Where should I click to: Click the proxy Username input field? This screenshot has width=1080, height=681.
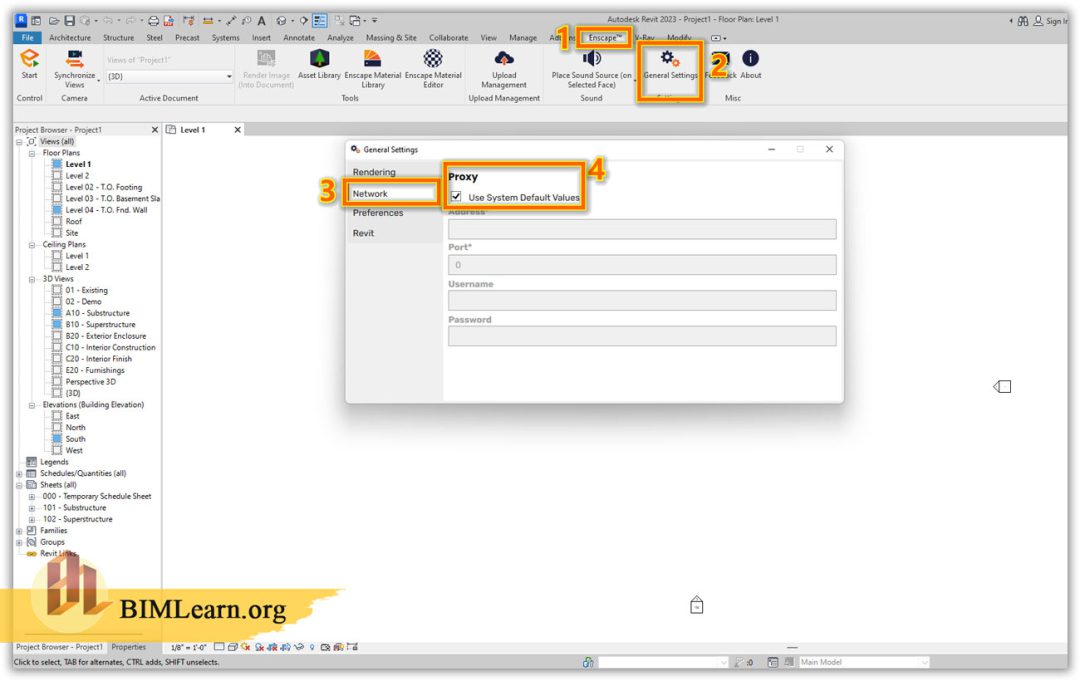(x=642, y=301)
